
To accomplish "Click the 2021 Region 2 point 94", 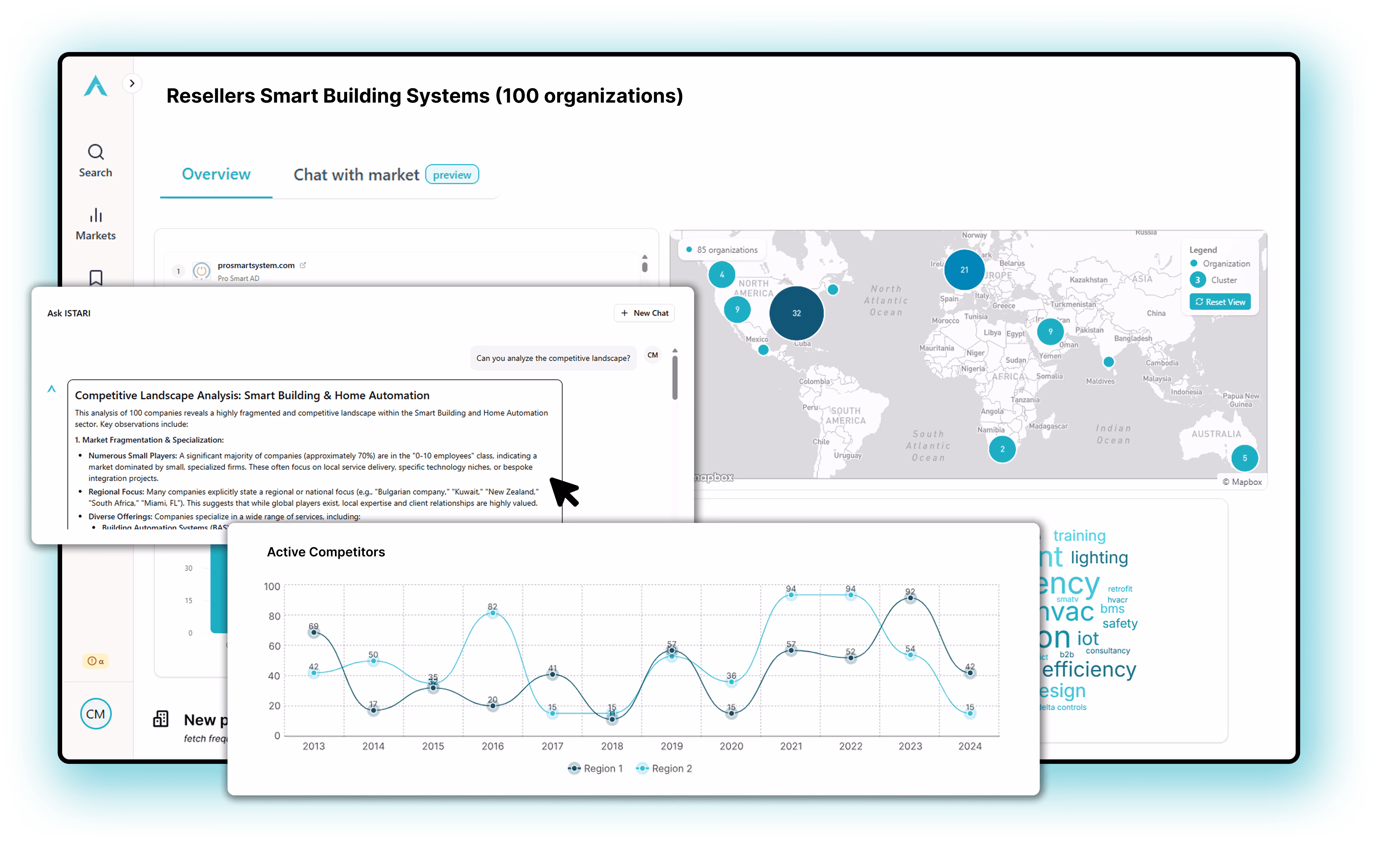I will point(791,595).
